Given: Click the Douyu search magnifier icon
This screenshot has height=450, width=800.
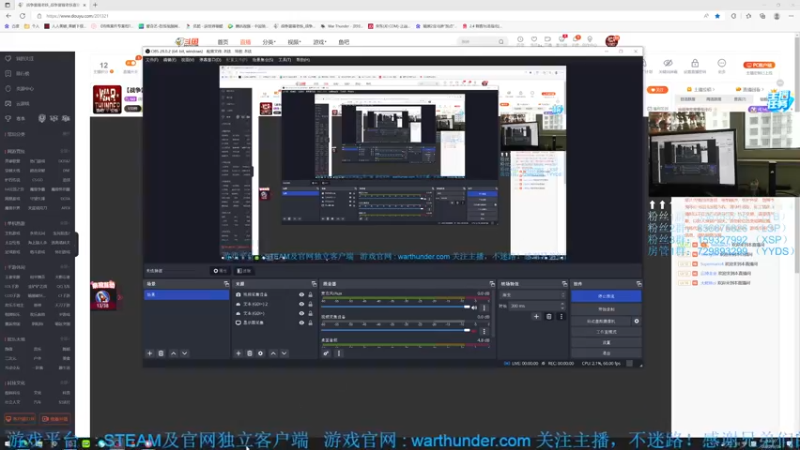Looking at the screenshot, I should (x=501, y=42).
